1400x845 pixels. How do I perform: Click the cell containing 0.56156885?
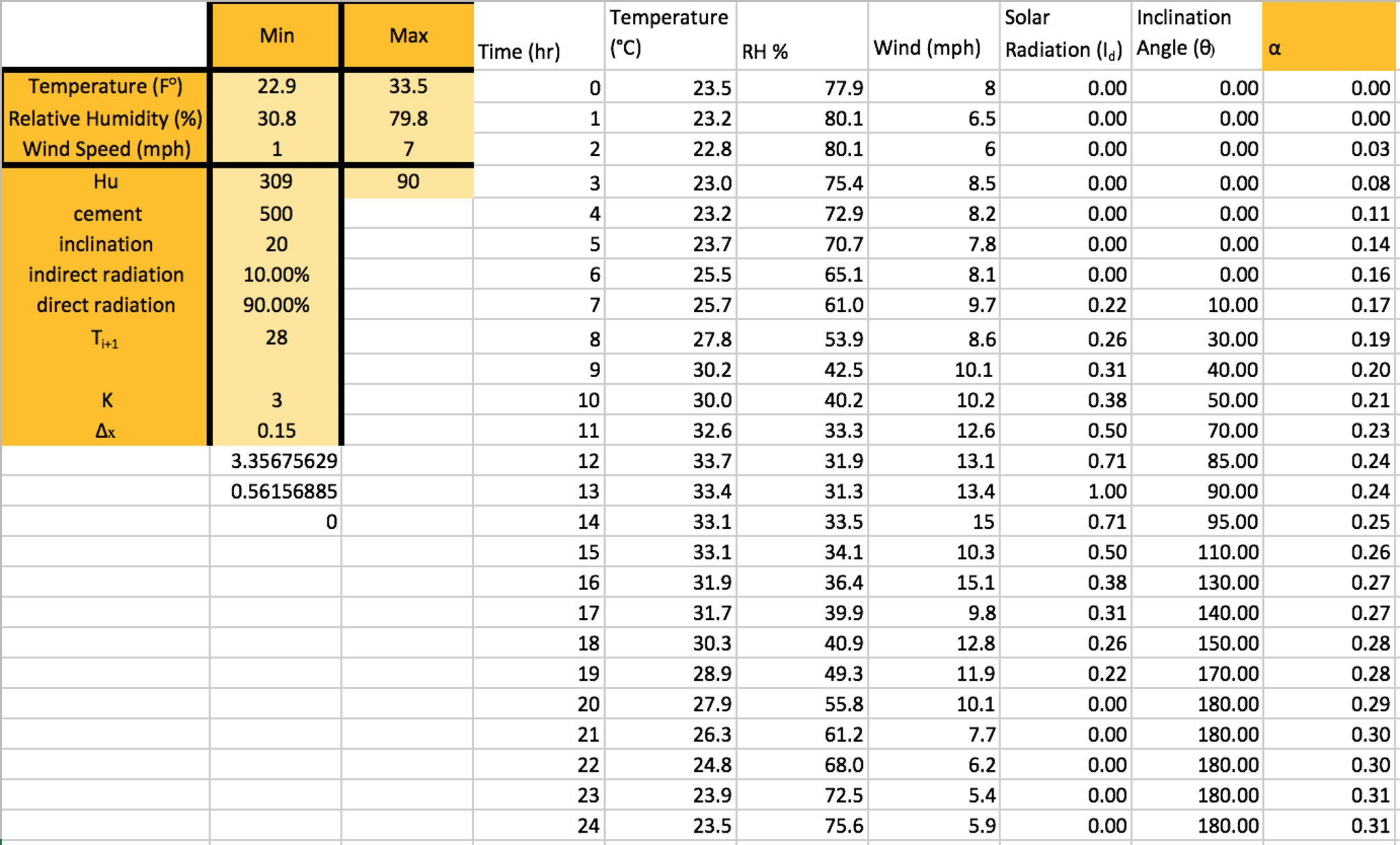tap(276, 491)
